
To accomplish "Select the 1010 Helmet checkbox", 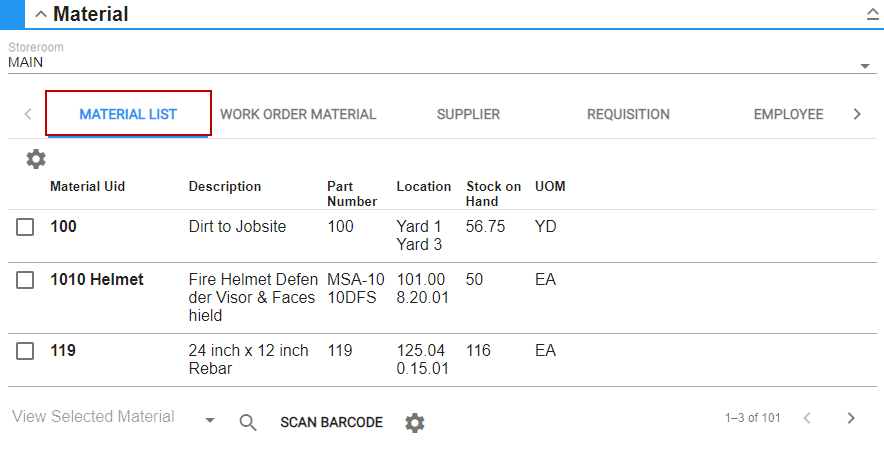I will [x=25, y=281].
